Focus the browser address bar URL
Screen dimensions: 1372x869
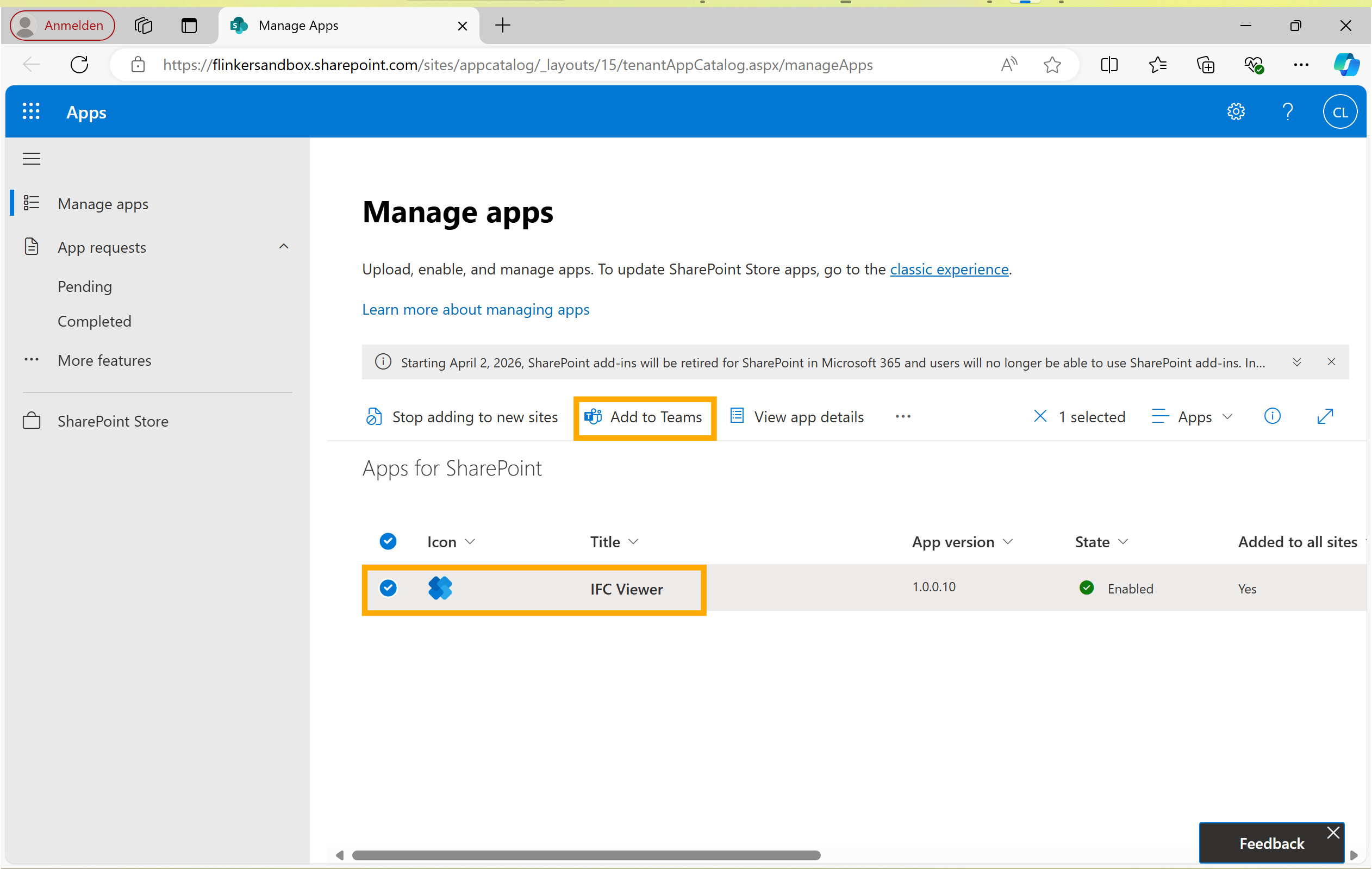point(517,65)
